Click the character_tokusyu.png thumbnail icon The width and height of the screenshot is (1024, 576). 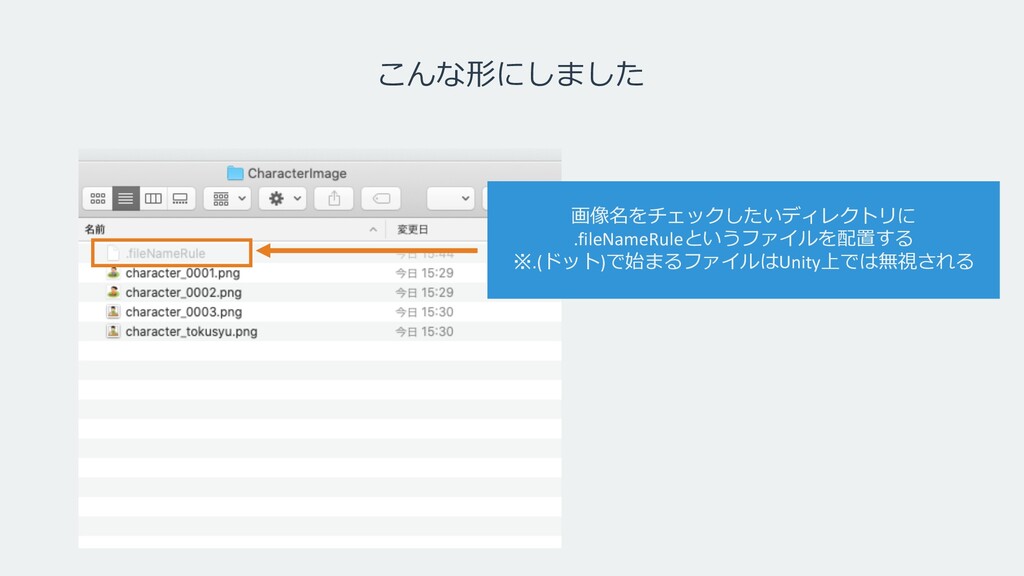(x=113, y=331)
